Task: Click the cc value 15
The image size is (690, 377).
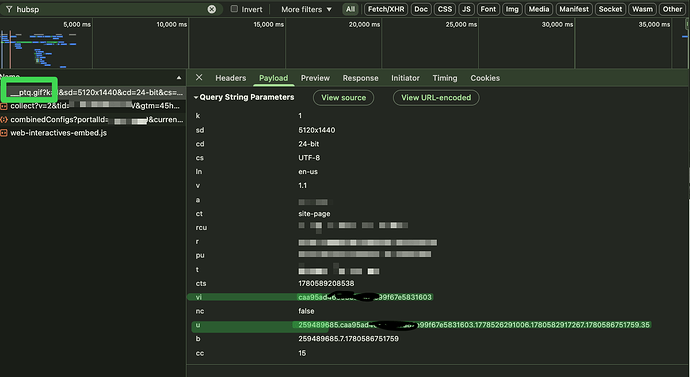Action: [302, 353]
